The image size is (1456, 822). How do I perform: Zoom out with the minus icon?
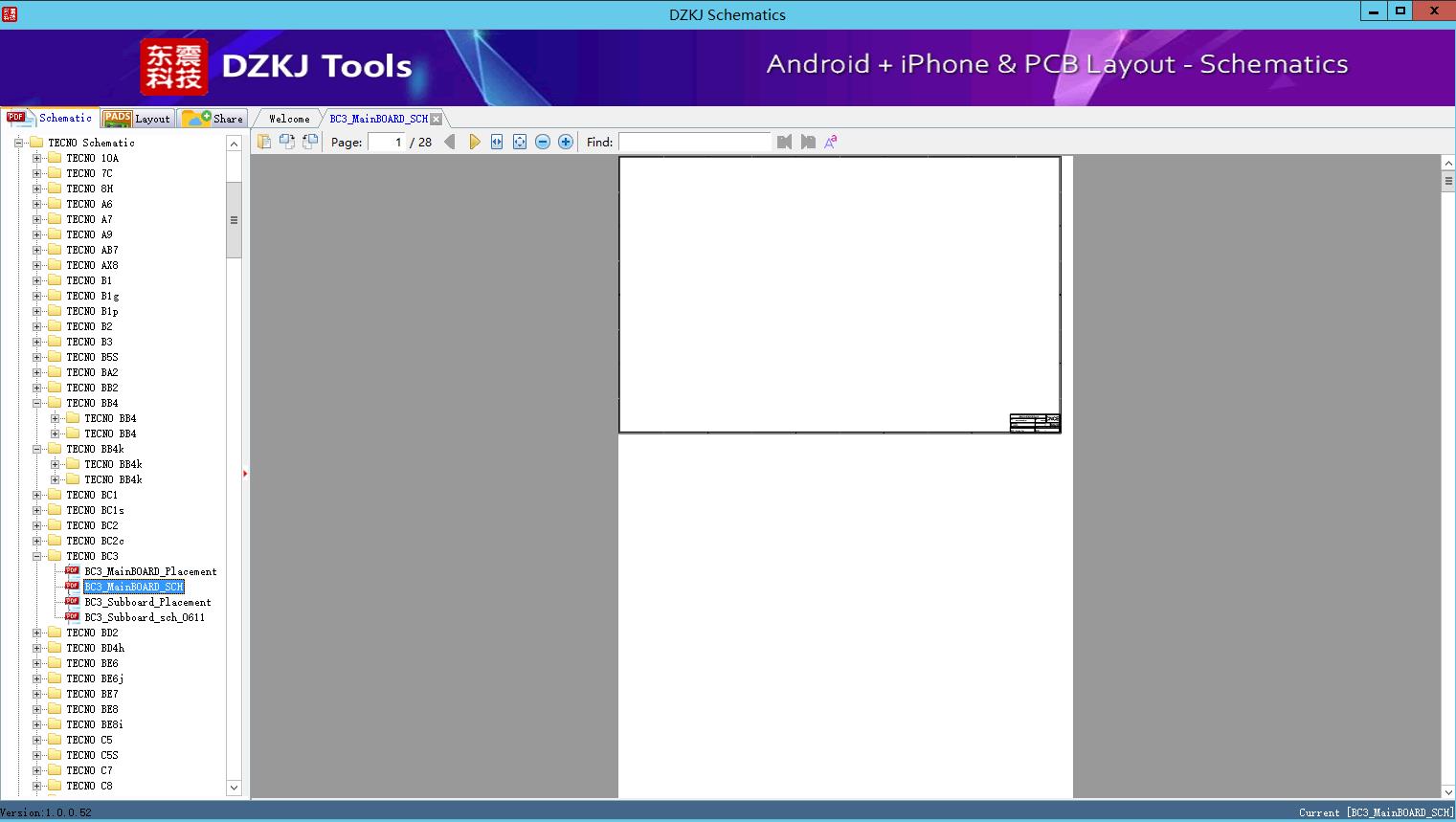[x=543, y=142]
